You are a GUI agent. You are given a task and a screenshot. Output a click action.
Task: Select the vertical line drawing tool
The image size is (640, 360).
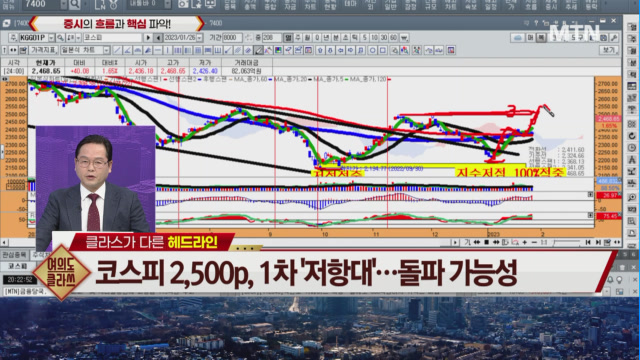(168, 50)
